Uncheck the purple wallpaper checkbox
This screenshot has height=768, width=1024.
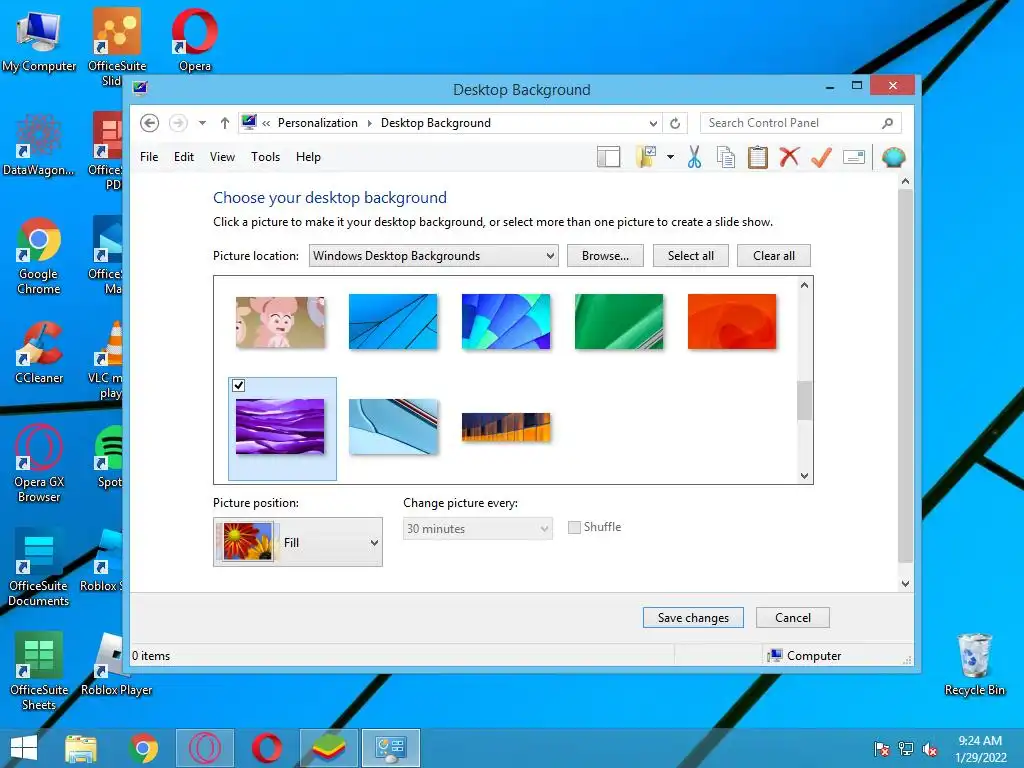point(238,385)
